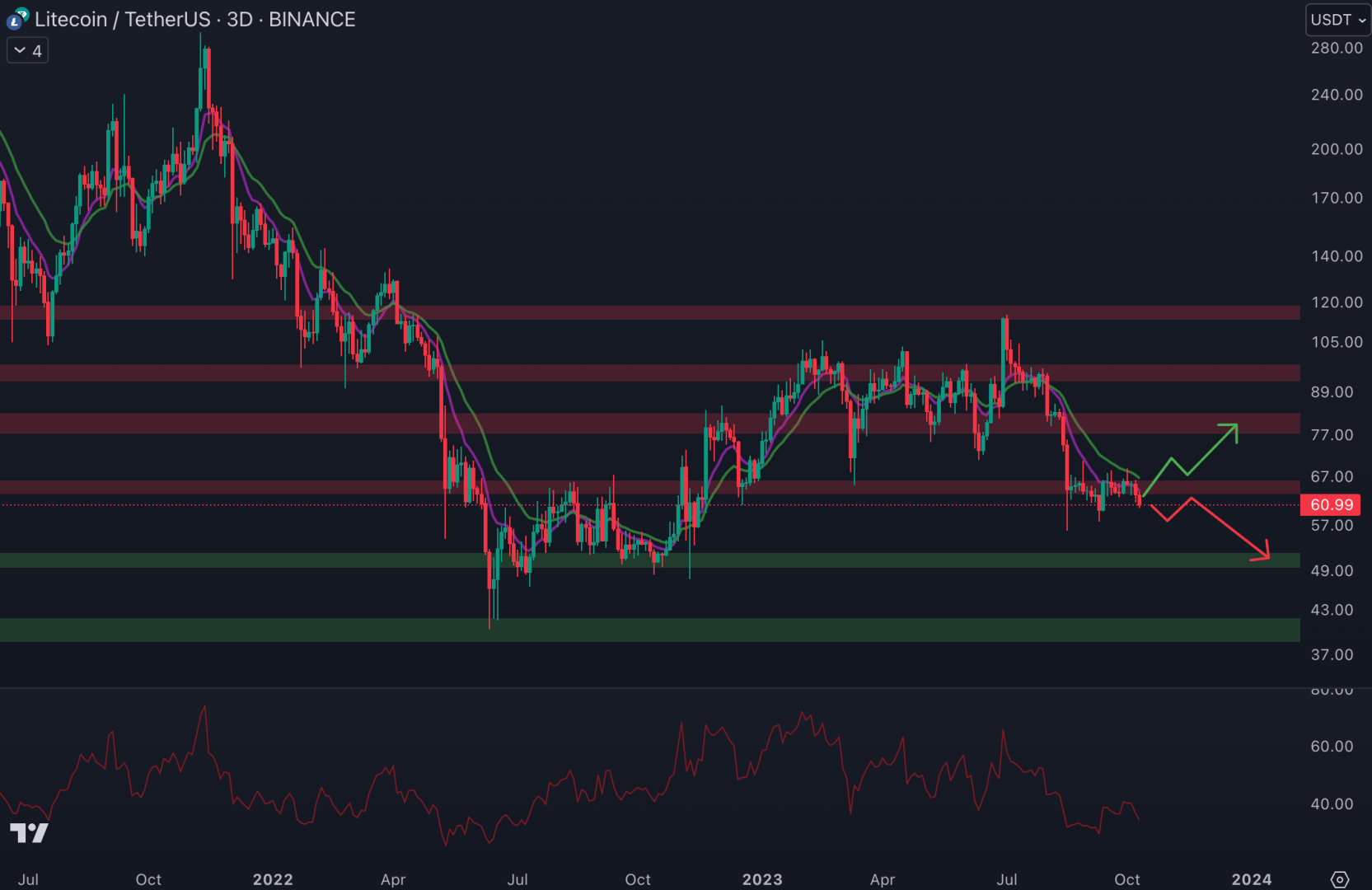Select the green support zone near 49.00

click(x=650, y=560)
